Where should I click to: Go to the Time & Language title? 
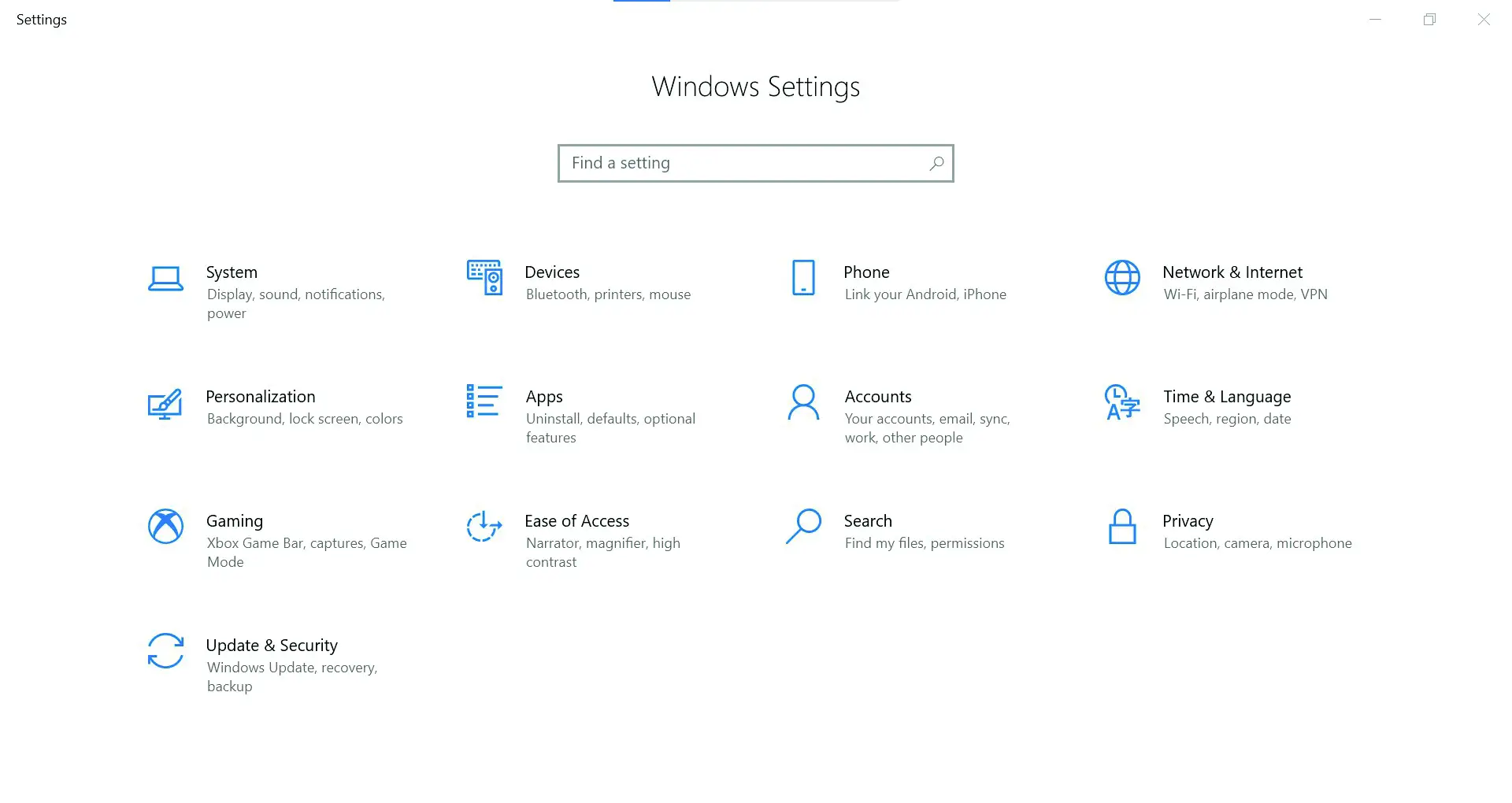1227,397
